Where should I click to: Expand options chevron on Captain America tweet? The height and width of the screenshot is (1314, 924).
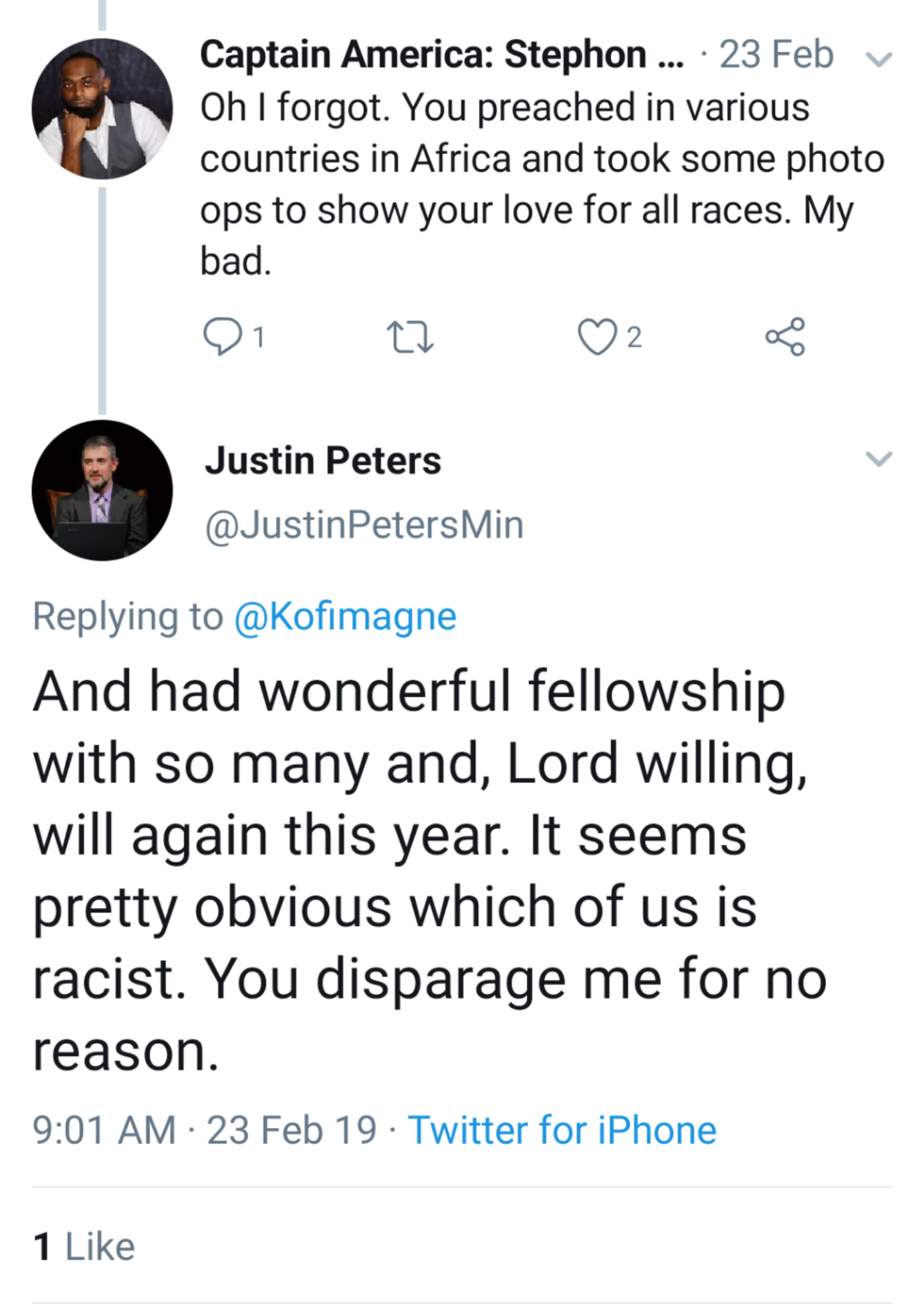(878, 59)
